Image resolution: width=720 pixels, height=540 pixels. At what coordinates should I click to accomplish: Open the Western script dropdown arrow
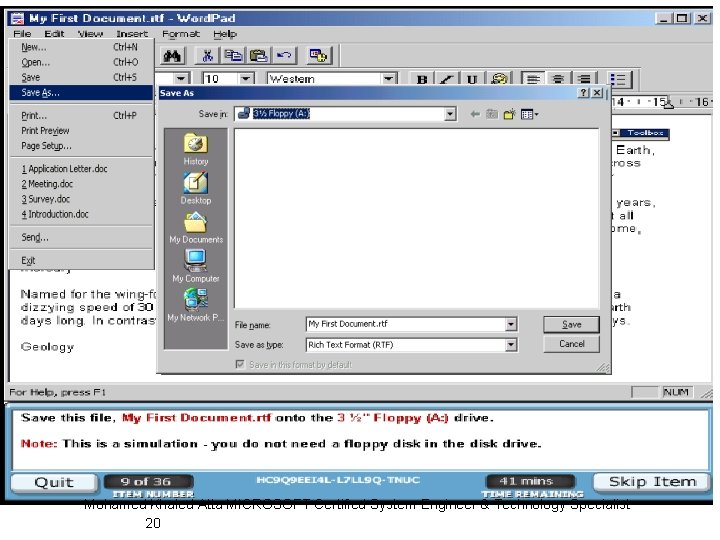pos(389,79)
